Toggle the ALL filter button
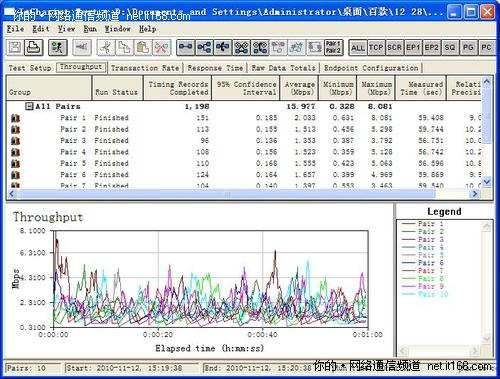This screenshot has height=379, width=500. [x=358, y=48]
